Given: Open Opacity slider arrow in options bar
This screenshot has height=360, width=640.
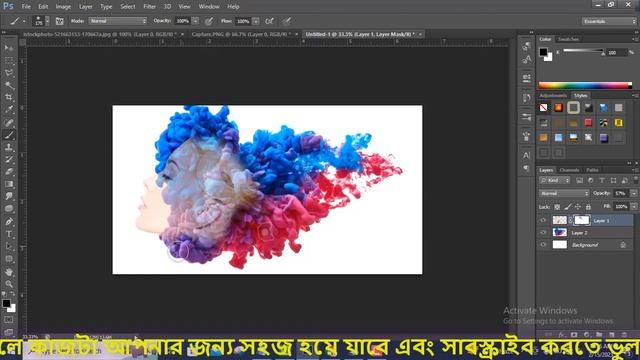Looking at the screenshot, I should coord(196,21).
